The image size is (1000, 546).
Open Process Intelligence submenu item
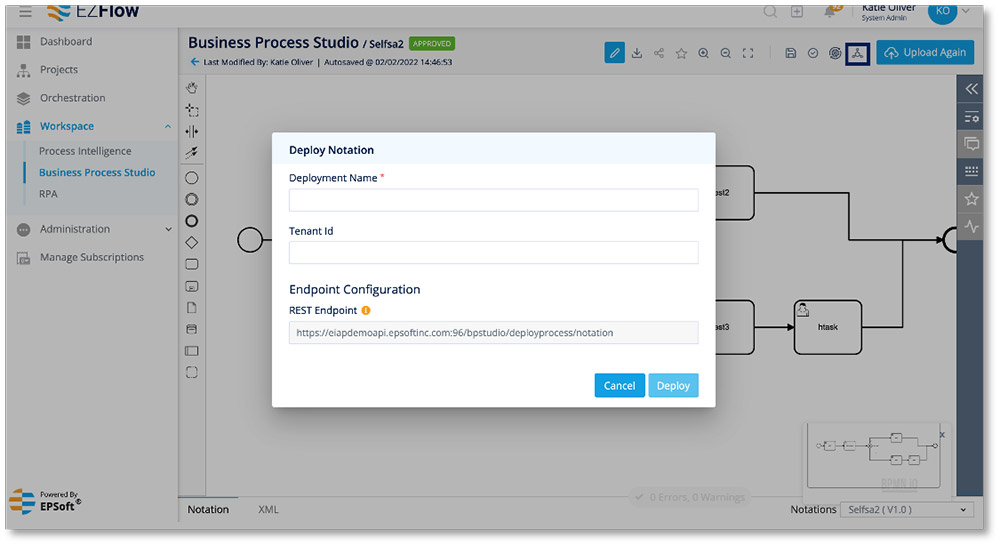click(x=85, y=151)
